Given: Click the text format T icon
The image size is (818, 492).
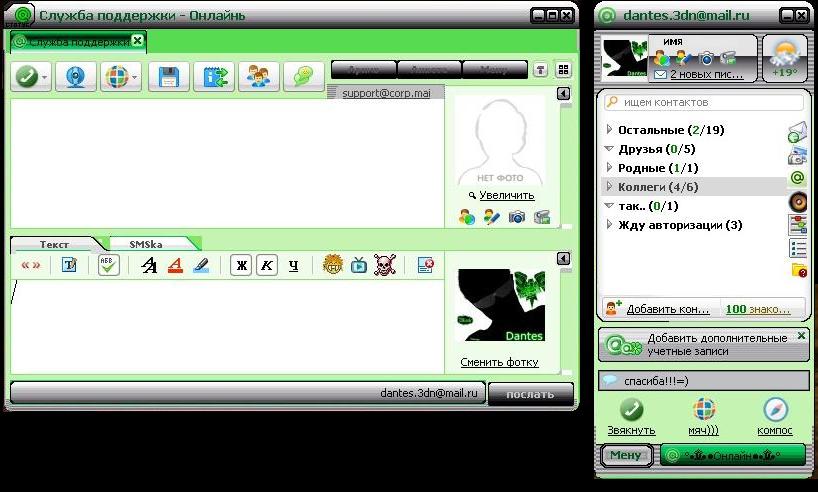Looking at the screenshot, I should (x=69, y=265).
